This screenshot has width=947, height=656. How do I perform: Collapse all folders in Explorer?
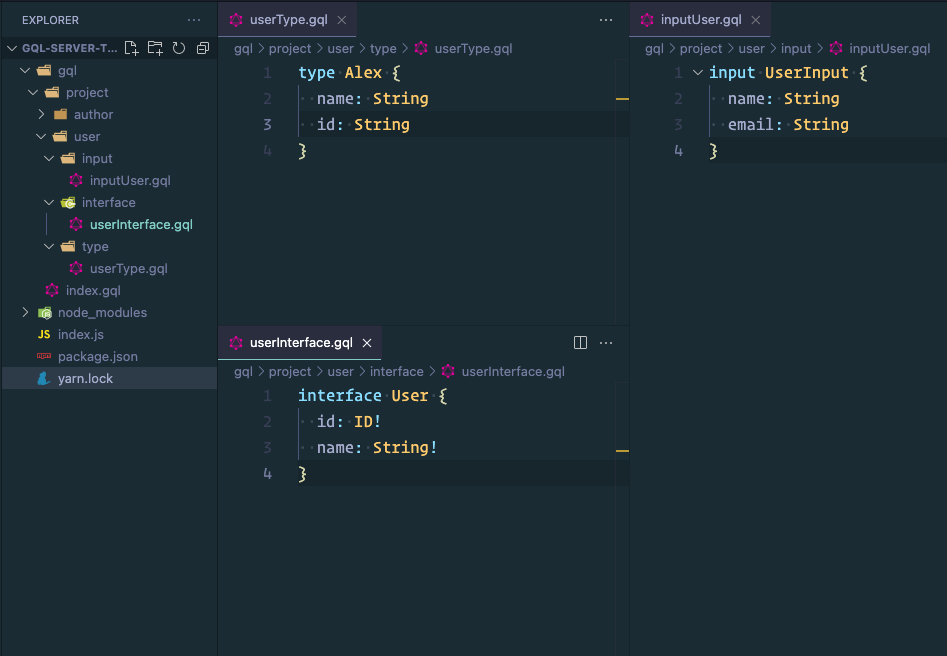(203, 48)
